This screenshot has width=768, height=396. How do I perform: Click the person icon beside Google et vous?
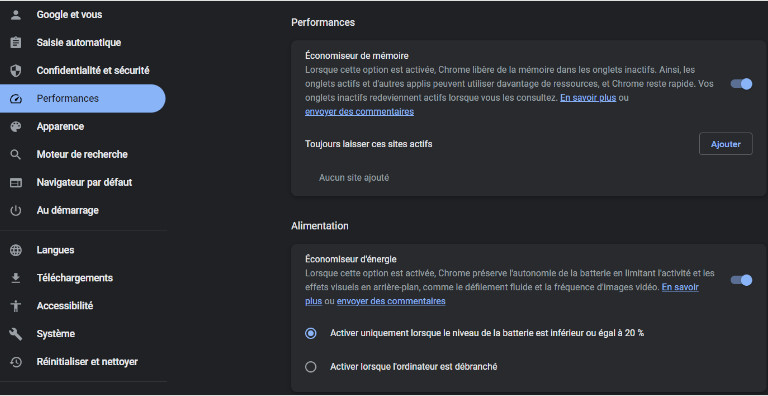pyautogui.click(x=16, y=15)
